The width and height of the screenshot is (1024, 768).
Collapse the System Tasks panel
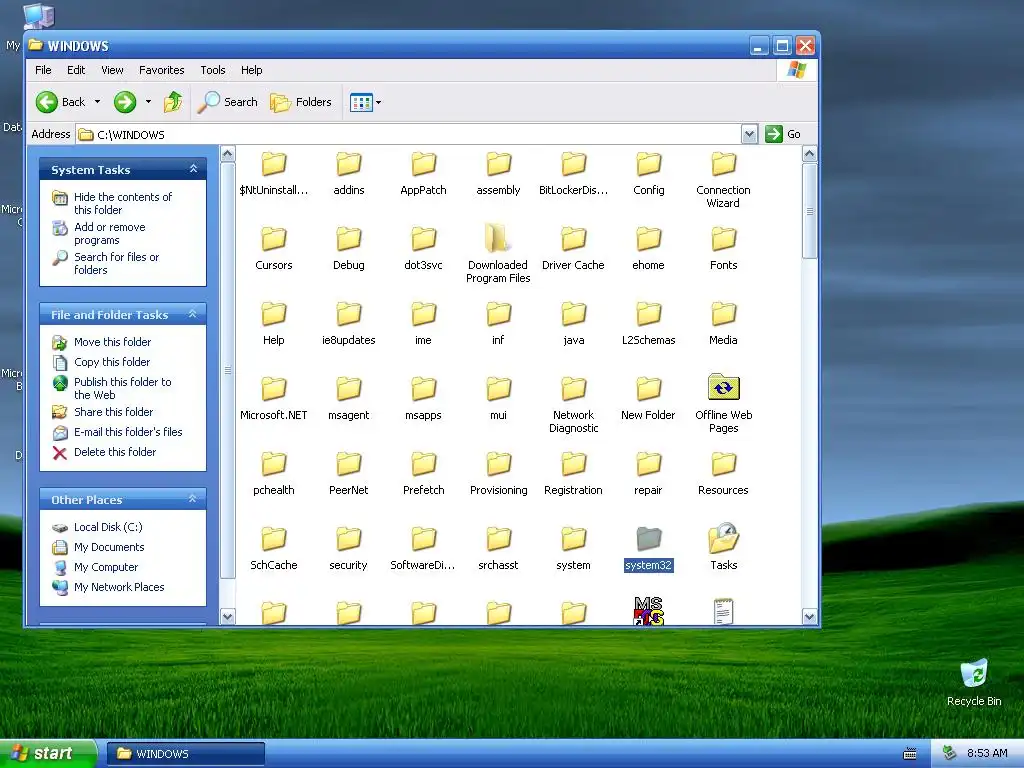(x=193, y=169)
